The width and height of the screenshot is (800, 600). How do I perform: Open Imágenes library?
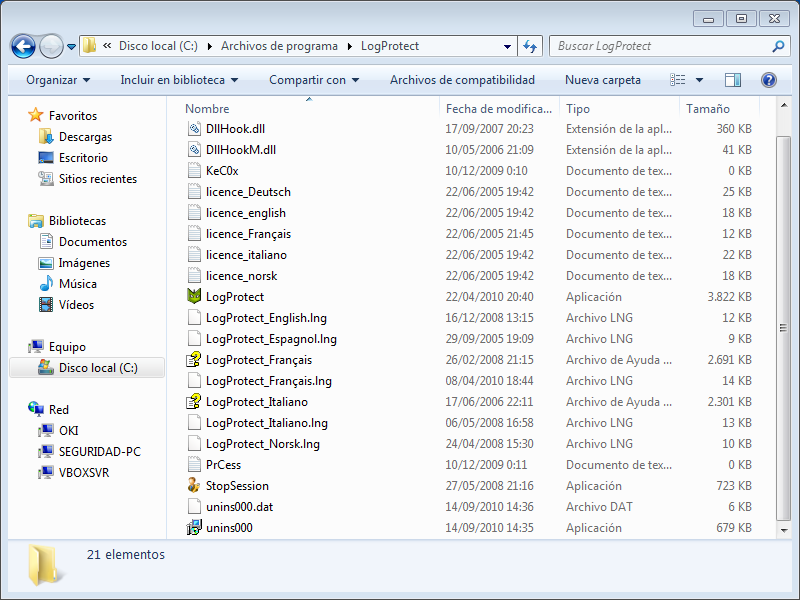coord(74,263)
